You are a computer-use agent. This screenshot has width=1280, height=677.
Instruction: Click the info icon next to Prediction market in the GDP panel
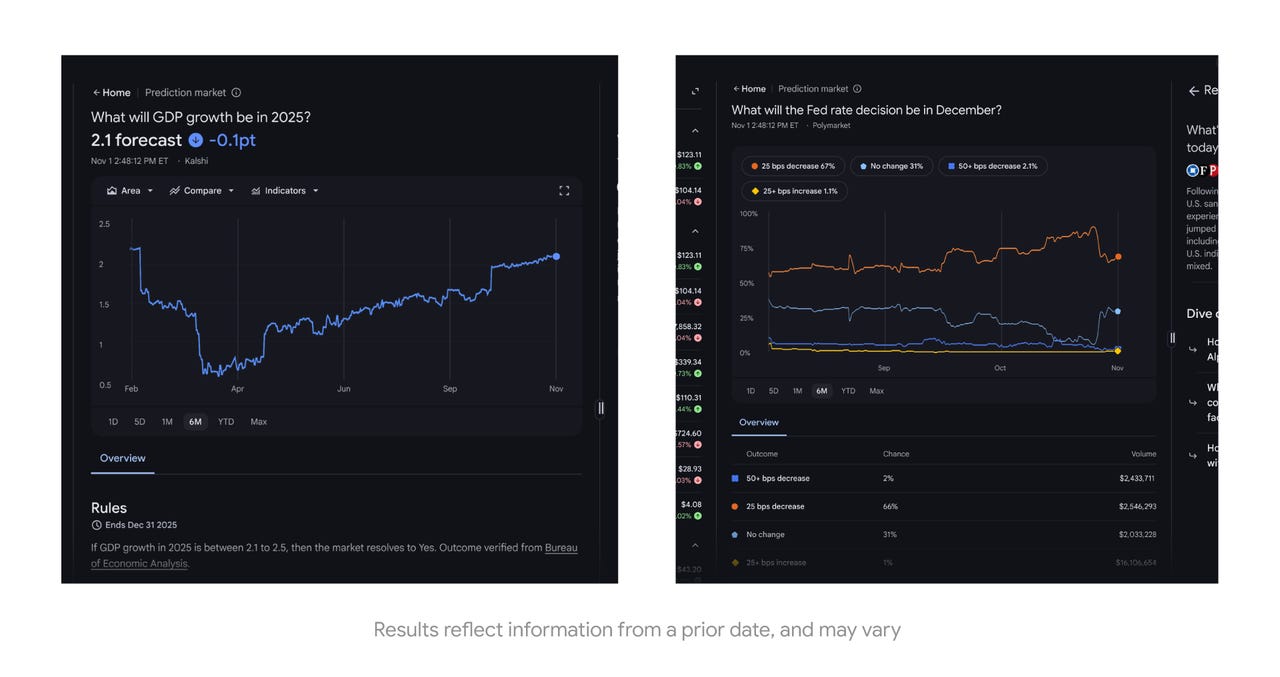point(236,93)
